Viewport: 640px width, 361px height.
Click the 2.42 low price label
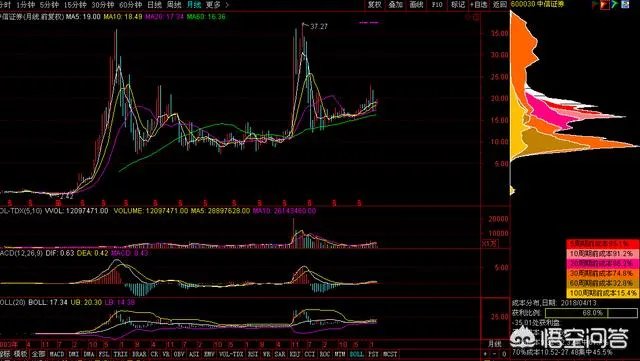(x=66, y=197)
